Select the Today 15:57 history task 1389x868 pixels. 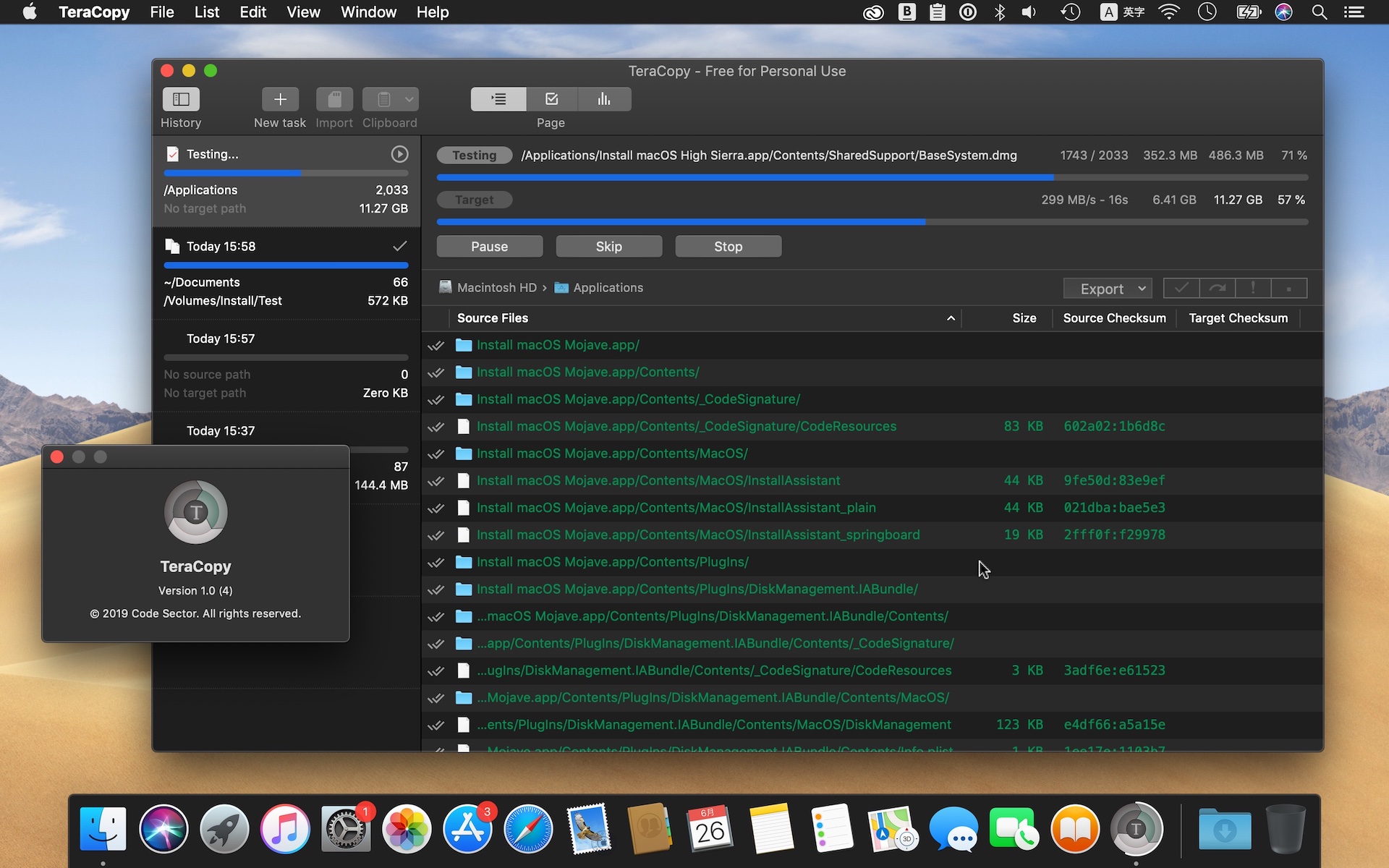point(286,365)
